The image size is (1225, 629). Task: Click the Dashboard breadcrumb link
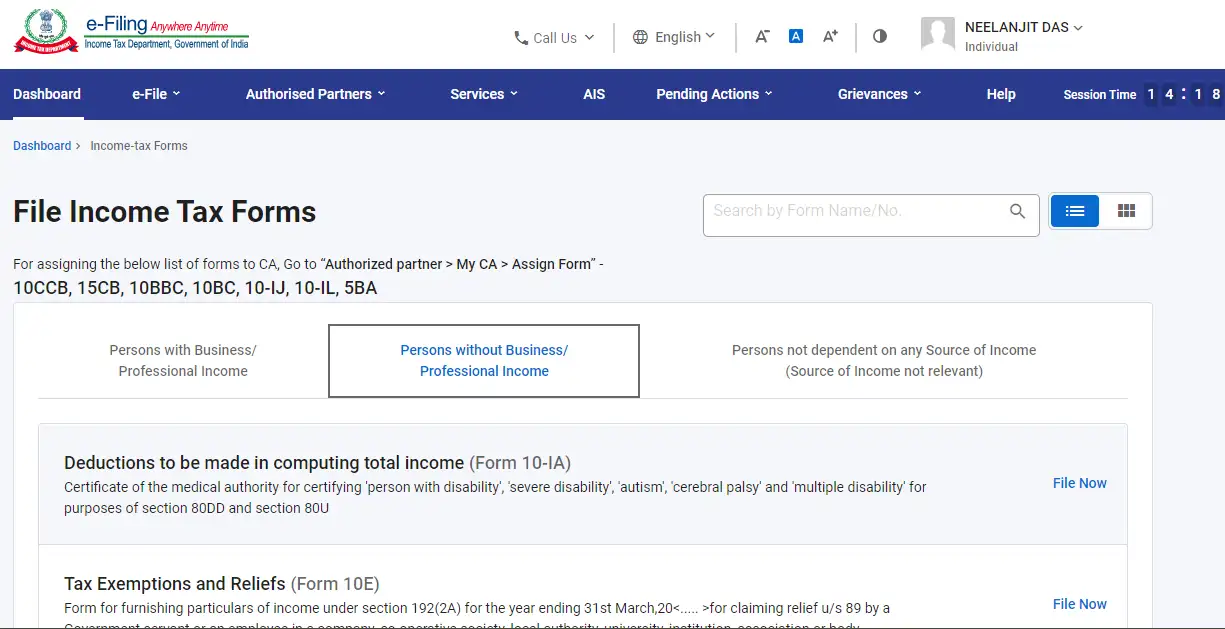point(42,146)
